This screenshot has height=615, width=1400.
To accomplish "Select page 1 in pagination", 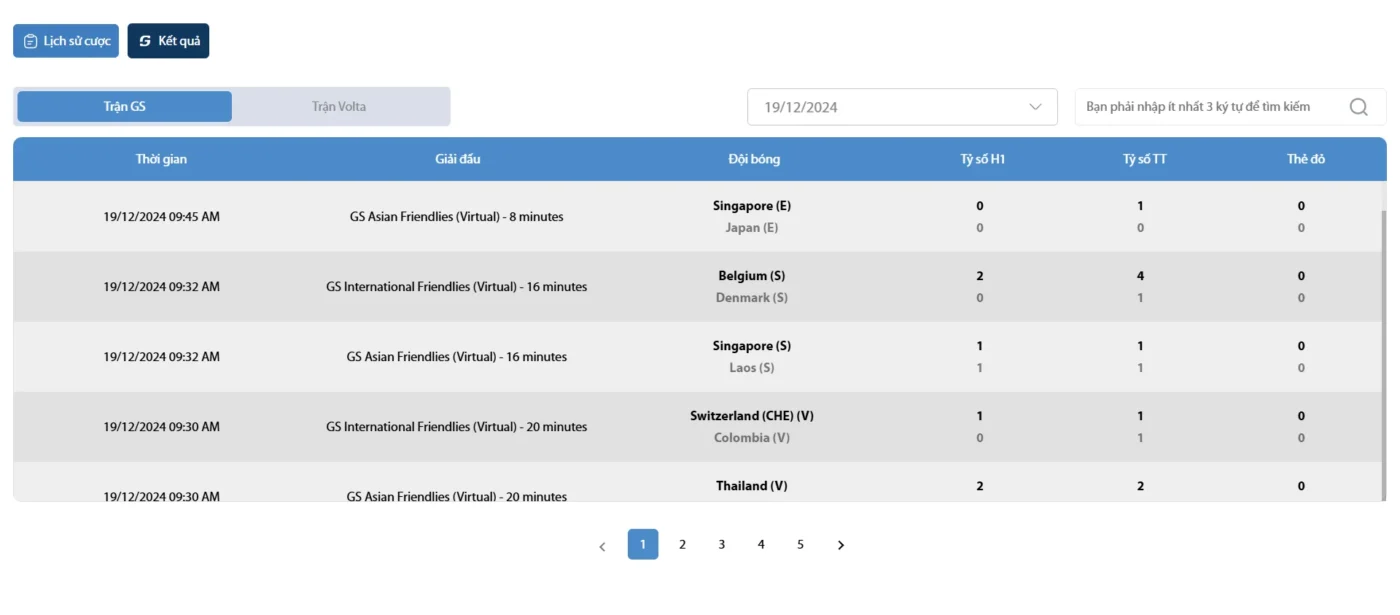I will pyautogui.click(x=643, y=544).
